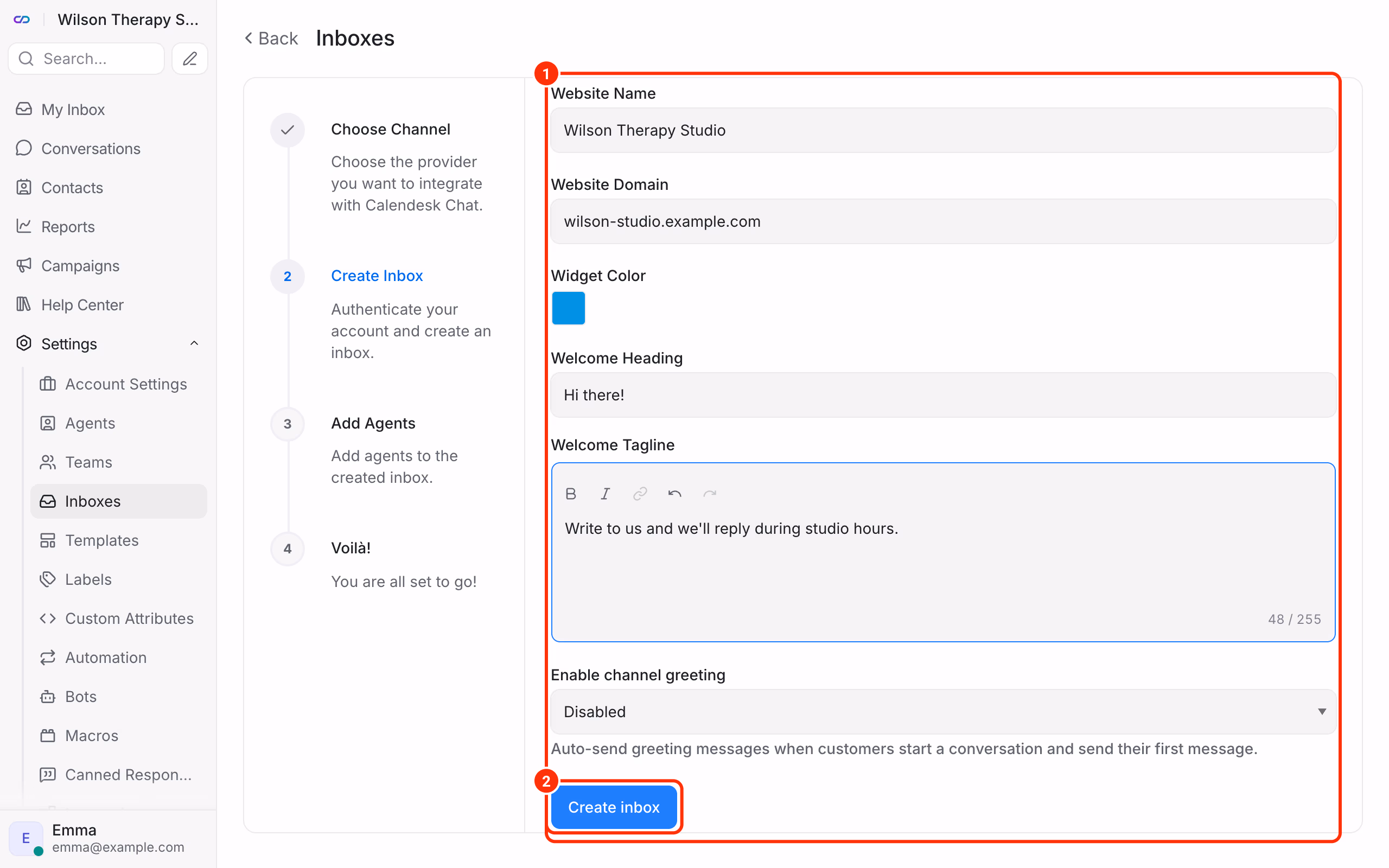Screen dimensions: 1389x868
Task: Click the Choose Channel step checkmark
Action: click(288, 130)
